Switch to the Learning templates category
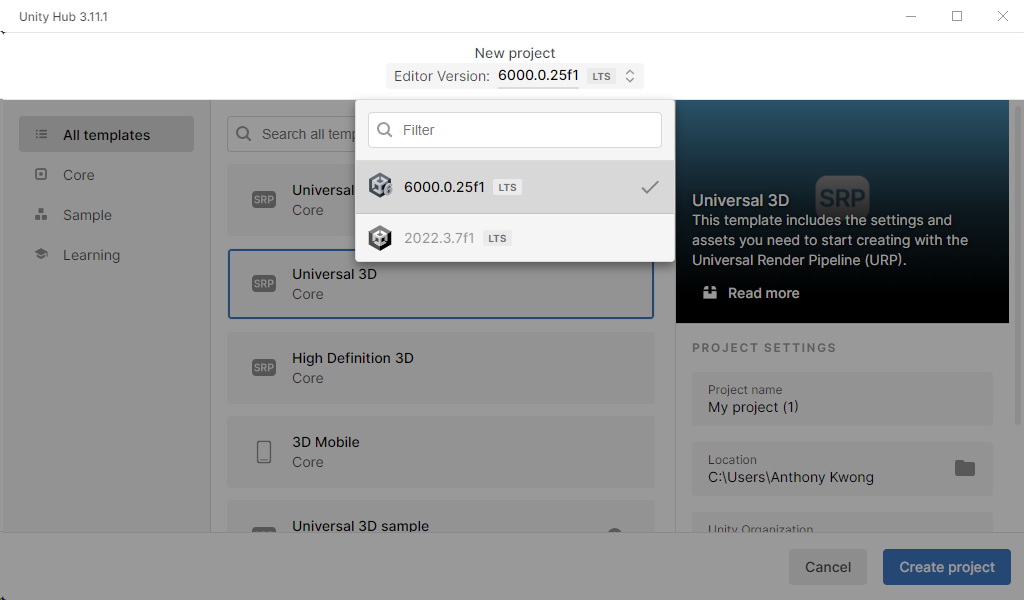Image resolution: width=1024 pixels, height=600 pixels. 91,254
